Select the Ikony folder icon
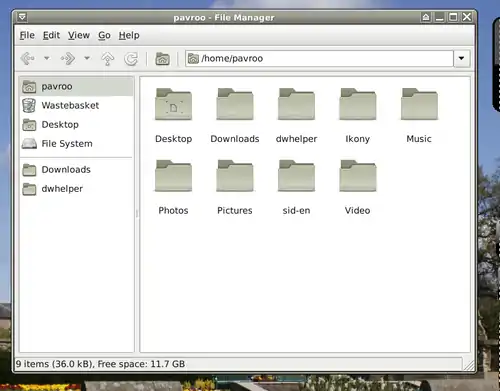 click(x=358, y=104)
